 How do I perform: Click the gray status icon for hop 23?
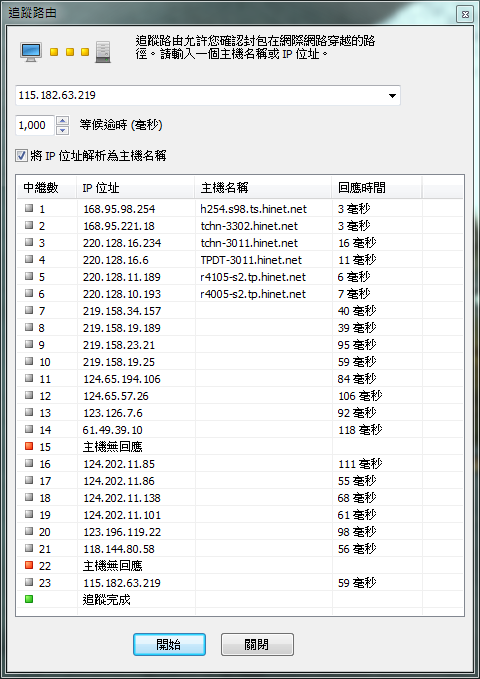pyautogui.click(x=29, y=582)
